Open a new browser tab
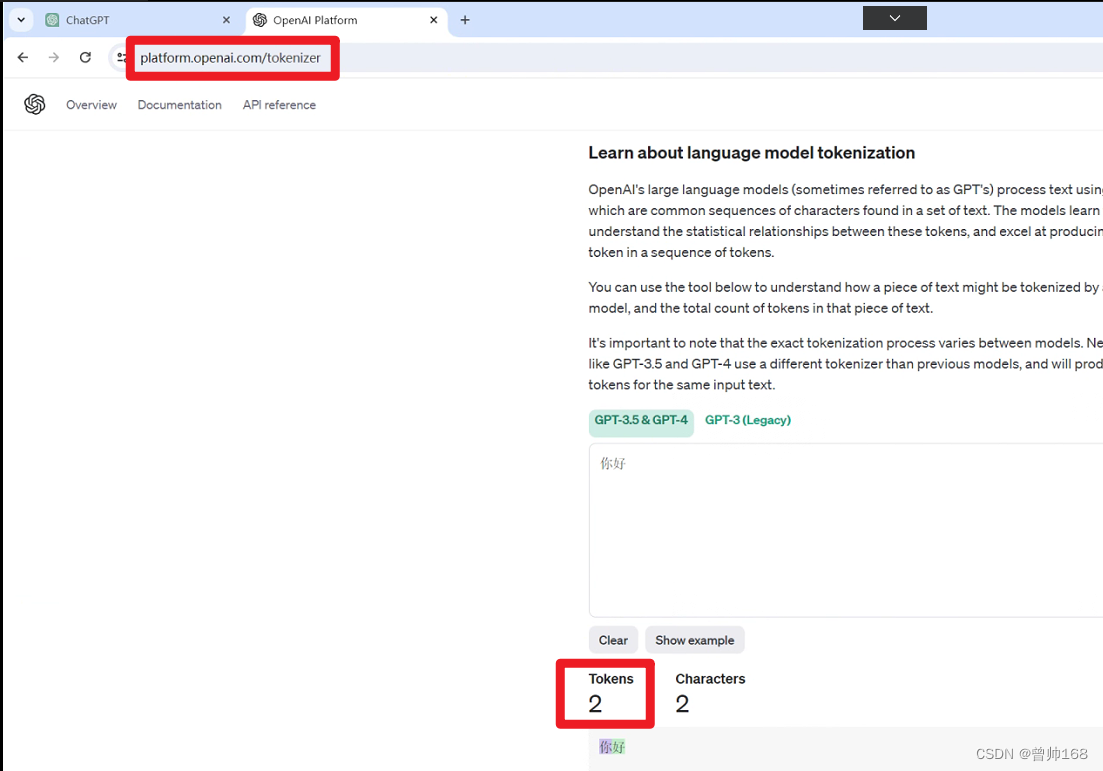This screenshot has width=1103, height=771. pyautogui.click(x=465, y=20)
